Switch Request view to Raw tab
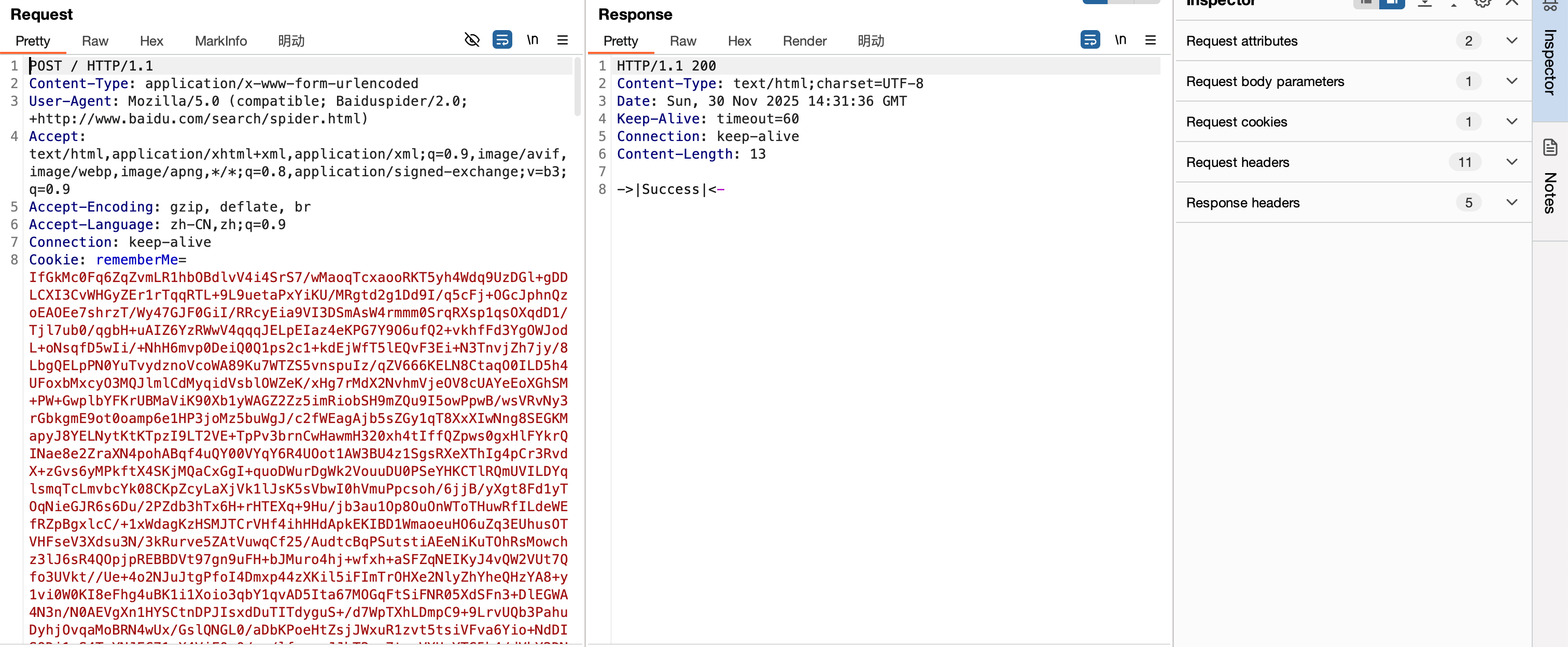 95,41
